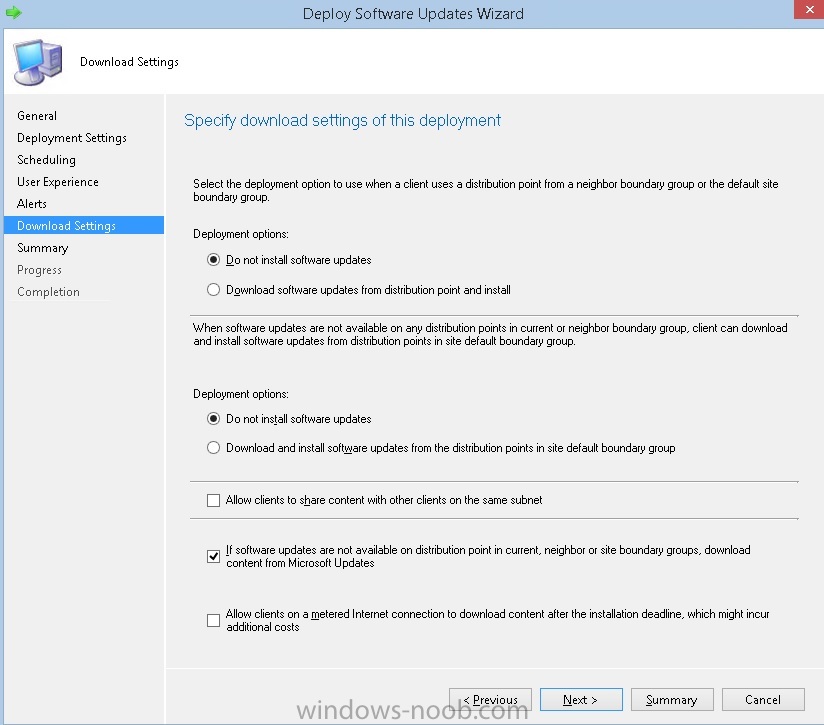824x725 pixels.
Task: Jump to Summary in the sidebar
Action: (43, 248)
